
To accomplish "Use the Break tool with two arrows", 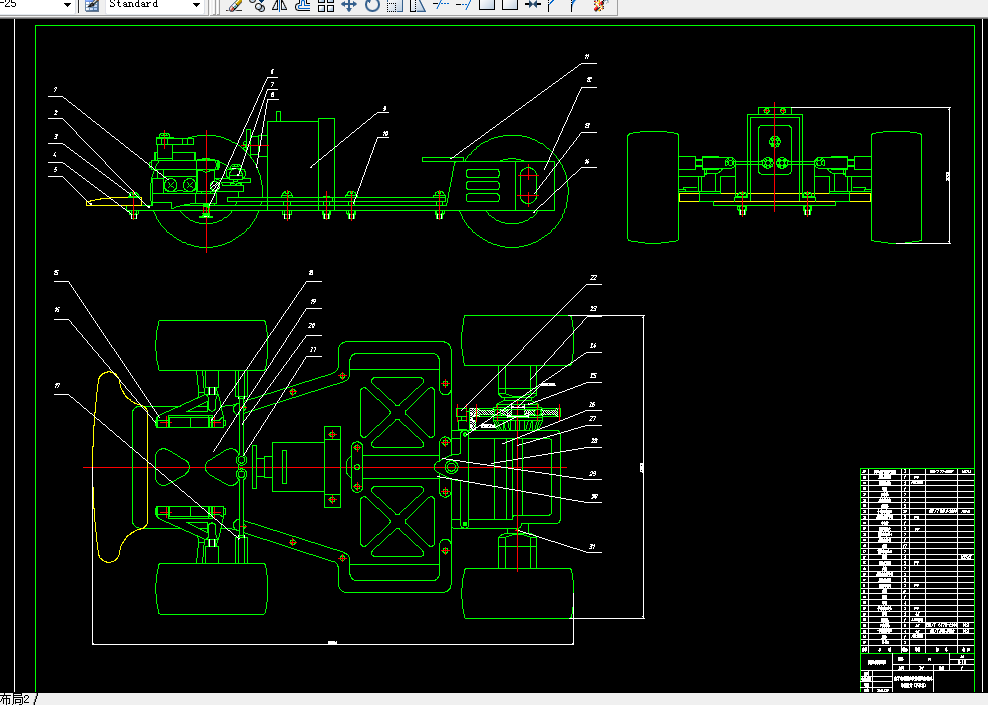I will 533,6.
